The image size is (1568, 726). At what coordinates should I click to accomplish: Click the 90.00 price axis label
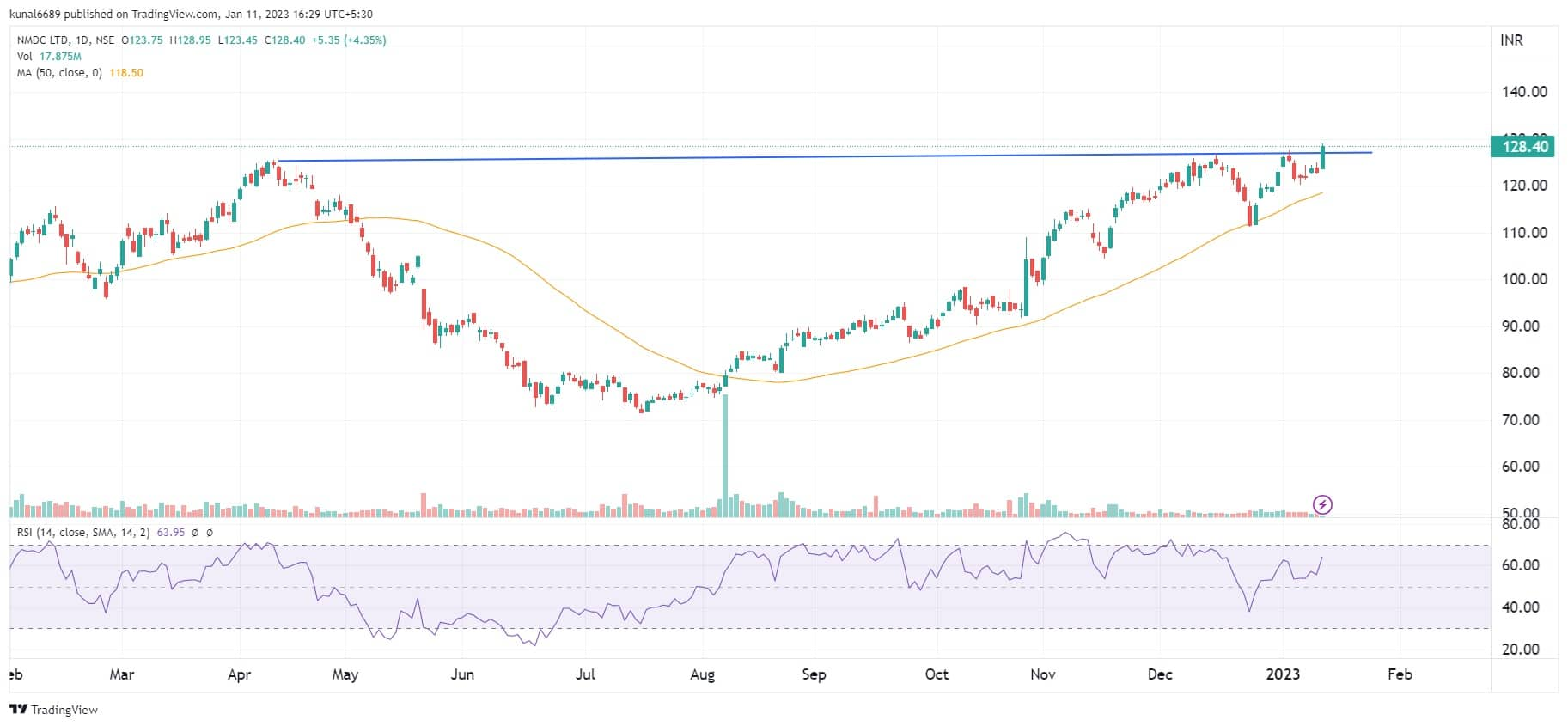(x=1521, y=326)
